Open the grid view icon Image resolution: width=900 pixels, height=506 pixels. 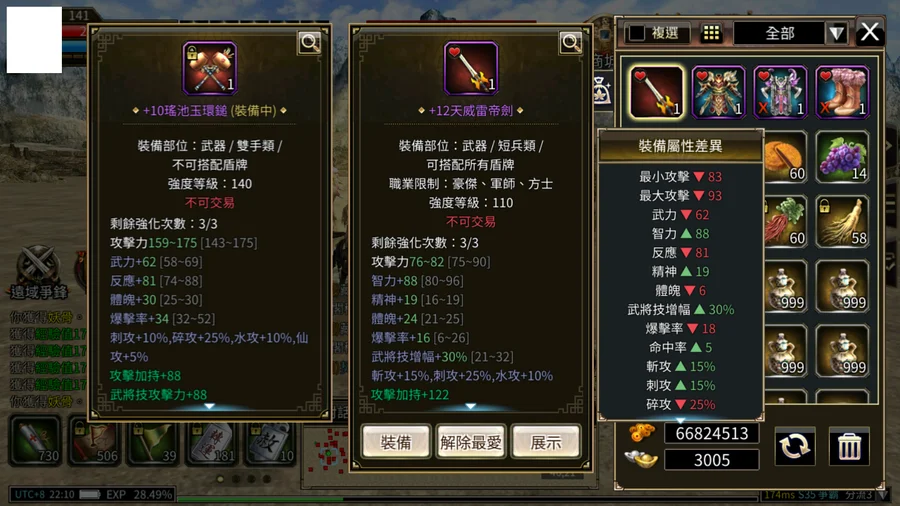tap(711, 33)
